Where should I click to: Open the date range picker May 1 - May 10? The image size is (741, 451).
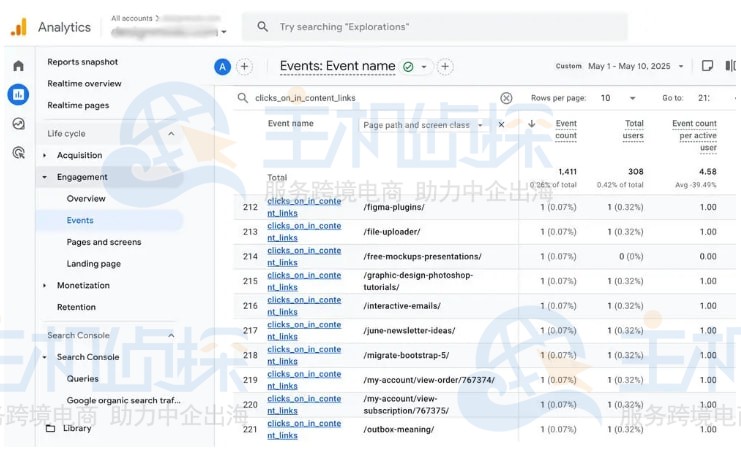tap(635, 67)
